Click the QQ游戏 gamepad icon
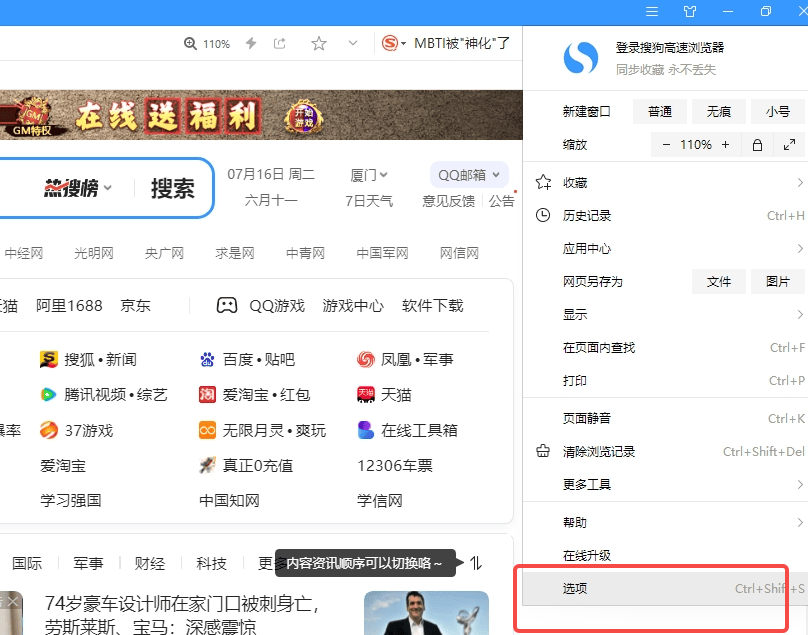This screenshot has width=808, height=635. 227,305
